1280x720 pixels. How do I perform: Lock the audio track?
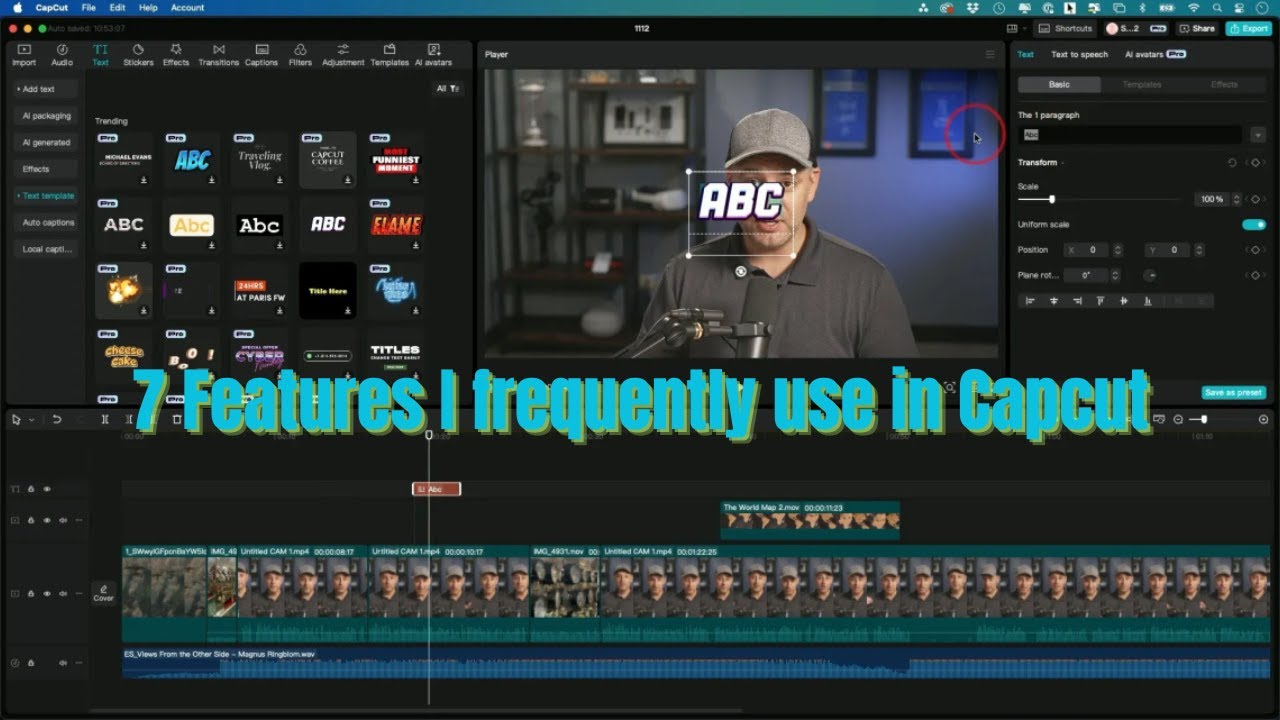tap(31, 662)
